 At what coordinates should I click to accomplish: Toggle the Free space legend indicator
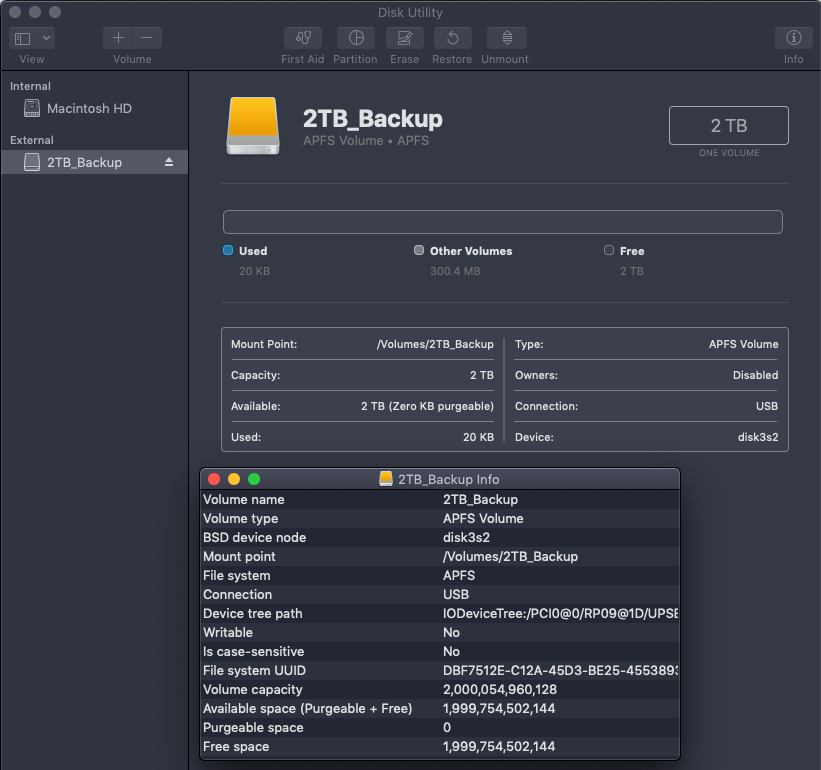click(x=608, y=250)
